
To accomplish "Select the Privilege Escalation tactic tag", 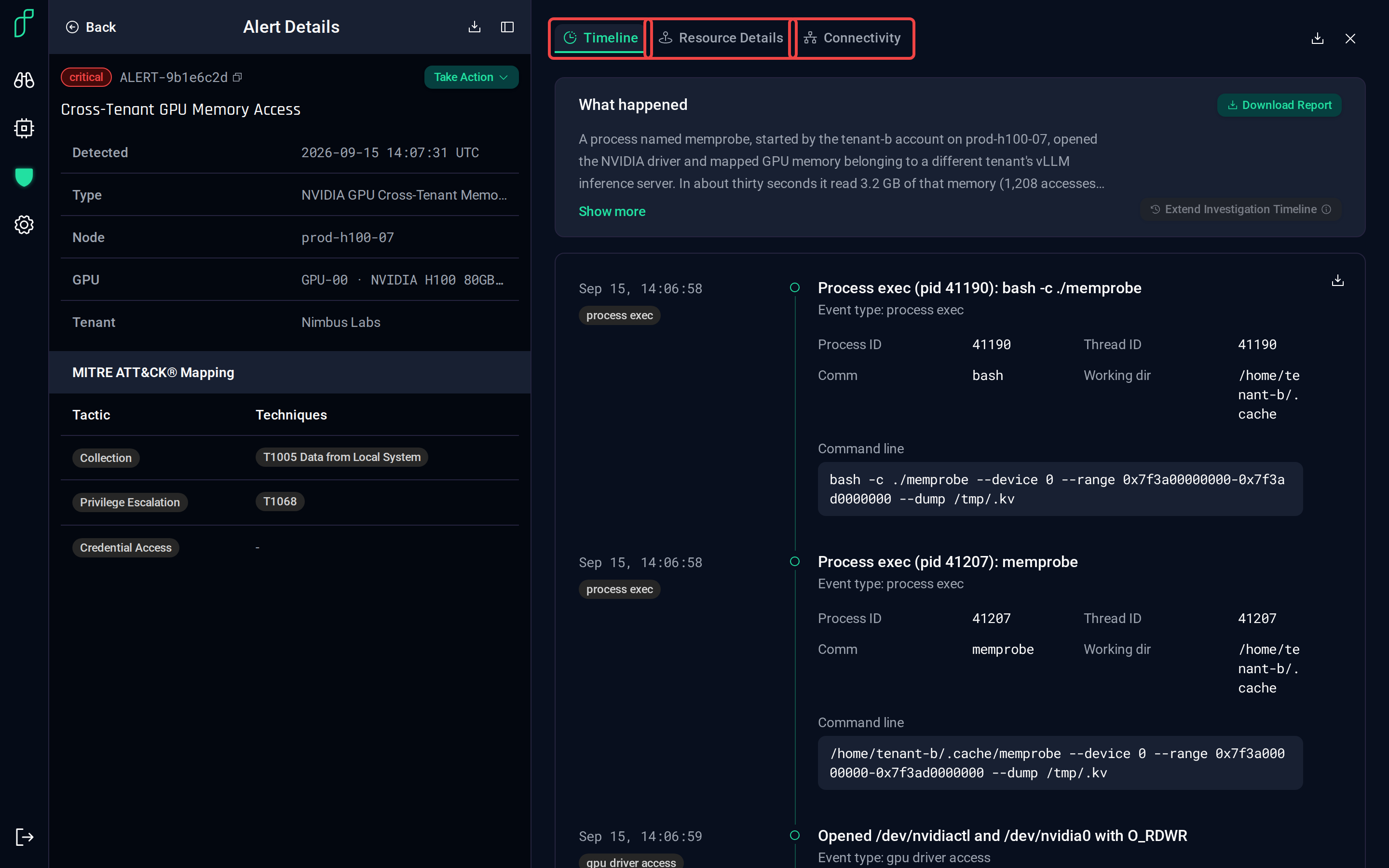I will click(x=130, y=502).
